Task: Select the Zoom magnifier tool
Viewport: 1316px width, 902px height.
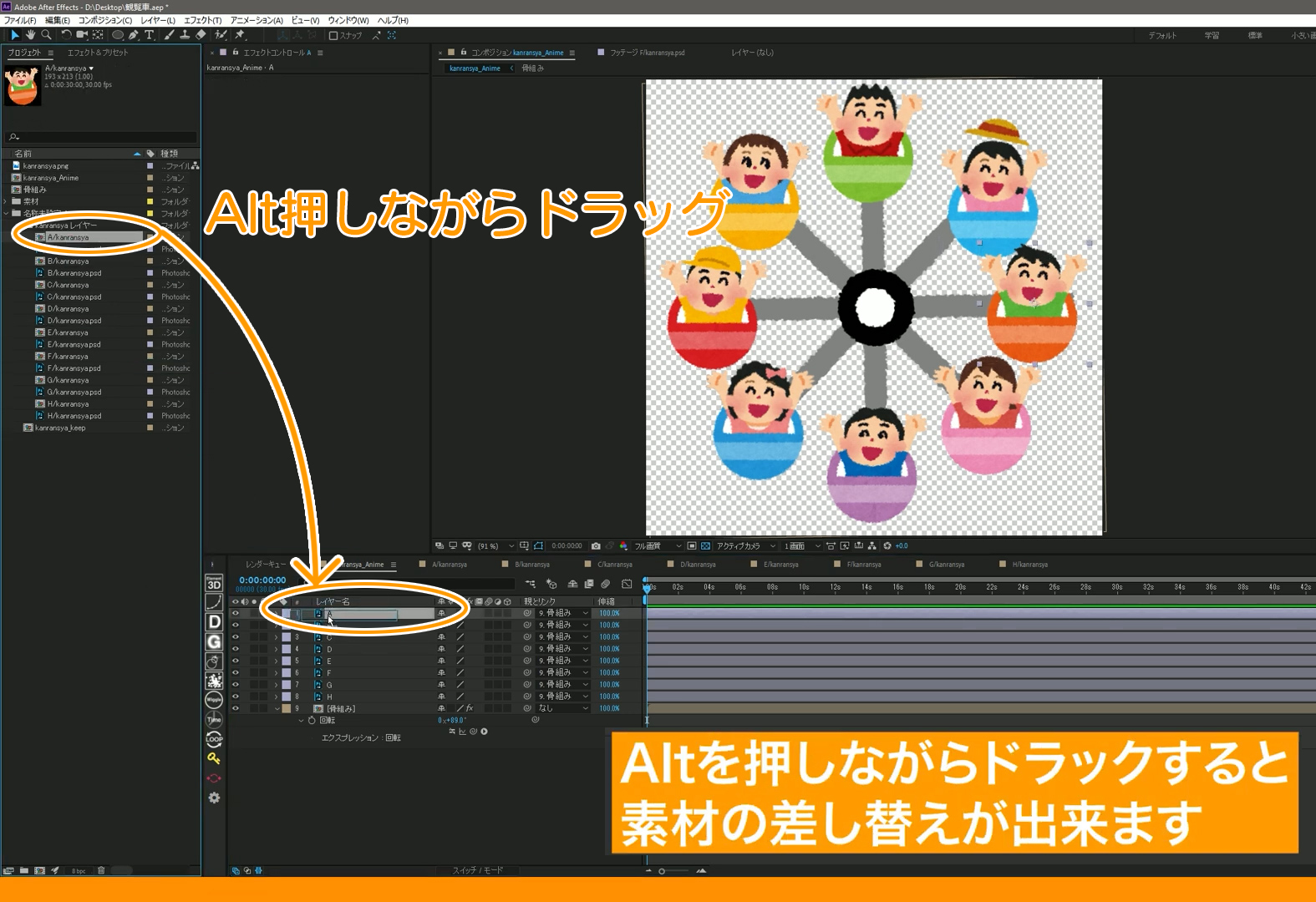Action: tap(46, 35)
